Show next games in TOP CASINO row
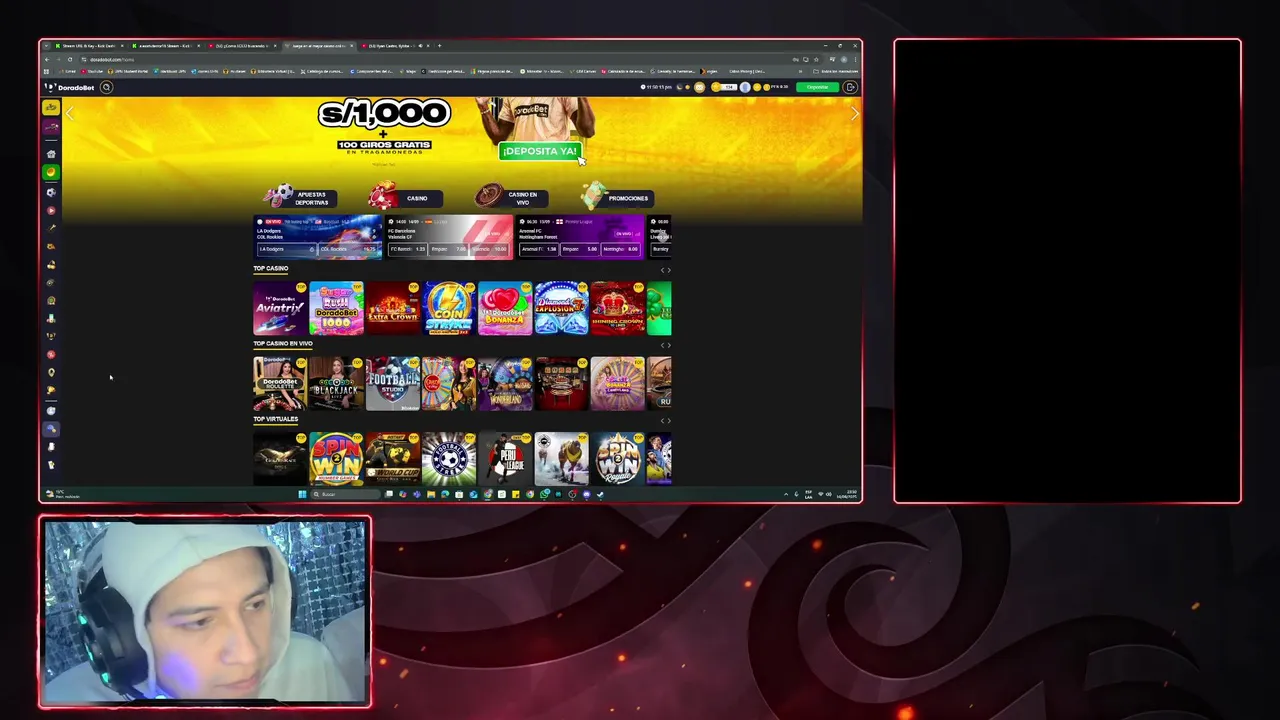1280x720 pixels. click(668, 270)
